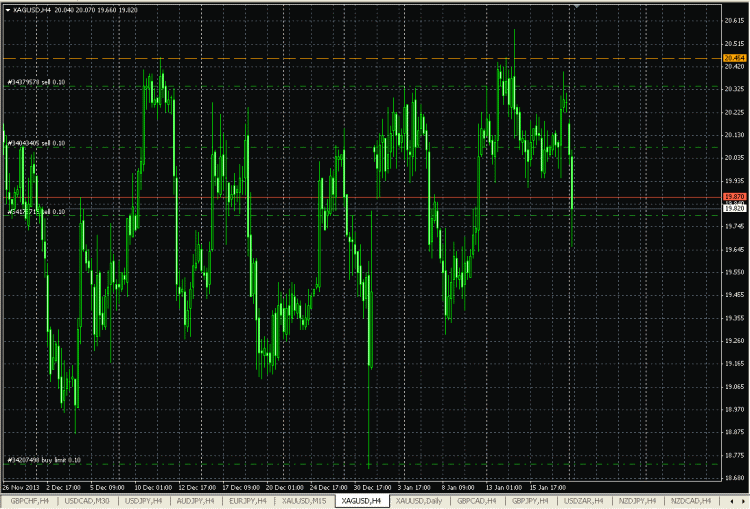This screenshot has width=750, height=509.
Task: Click the chart shift triangle marker at top
Action: coord(577,6)
